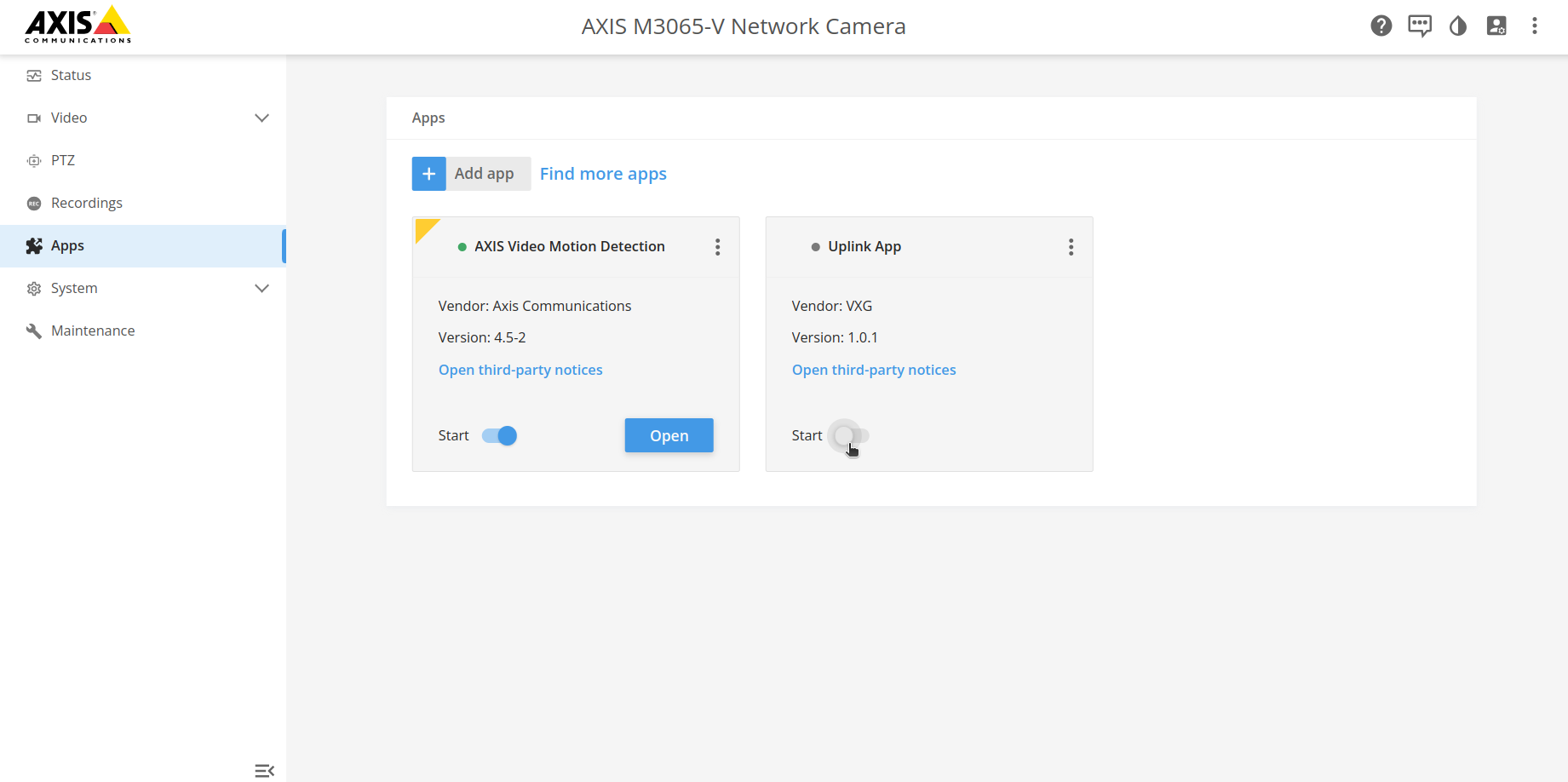
Task: Expand the System menu chevron
Action: point(262,289)
